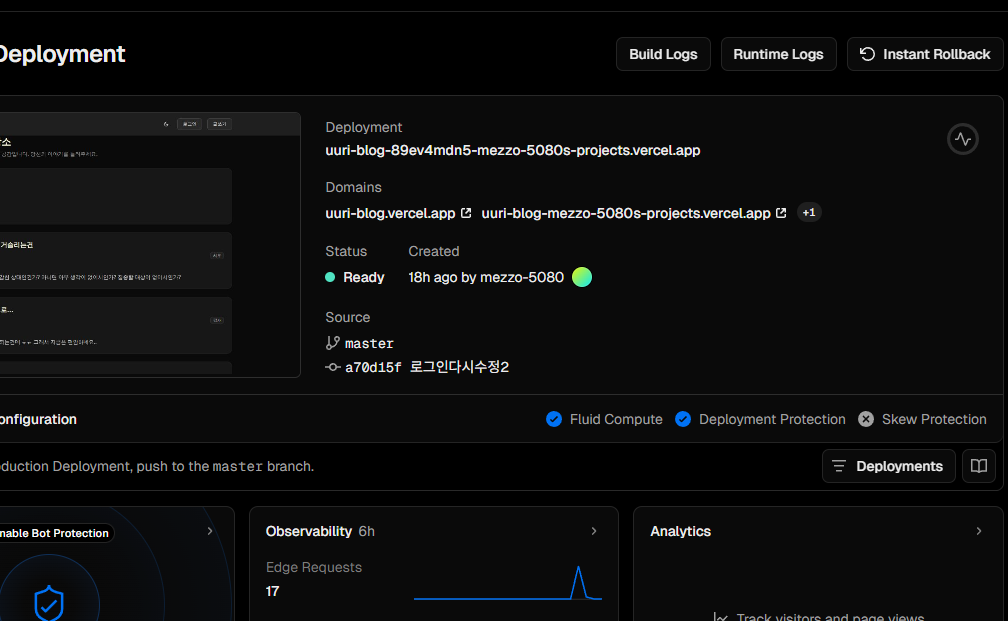
Task: Click the activity pulse icon button
Action: pos(962,139)
